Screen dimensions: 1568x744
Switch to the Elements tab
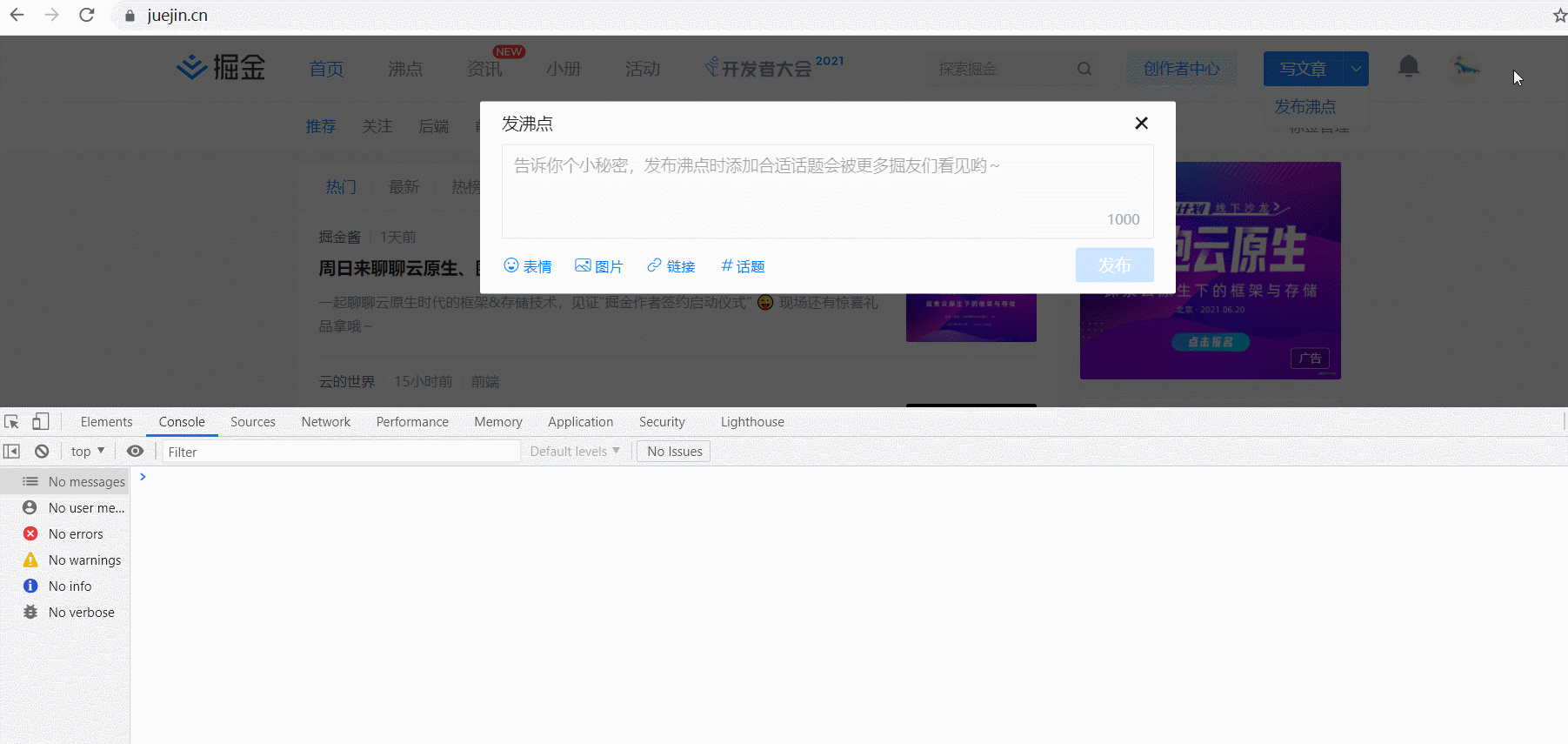[107, 422]
